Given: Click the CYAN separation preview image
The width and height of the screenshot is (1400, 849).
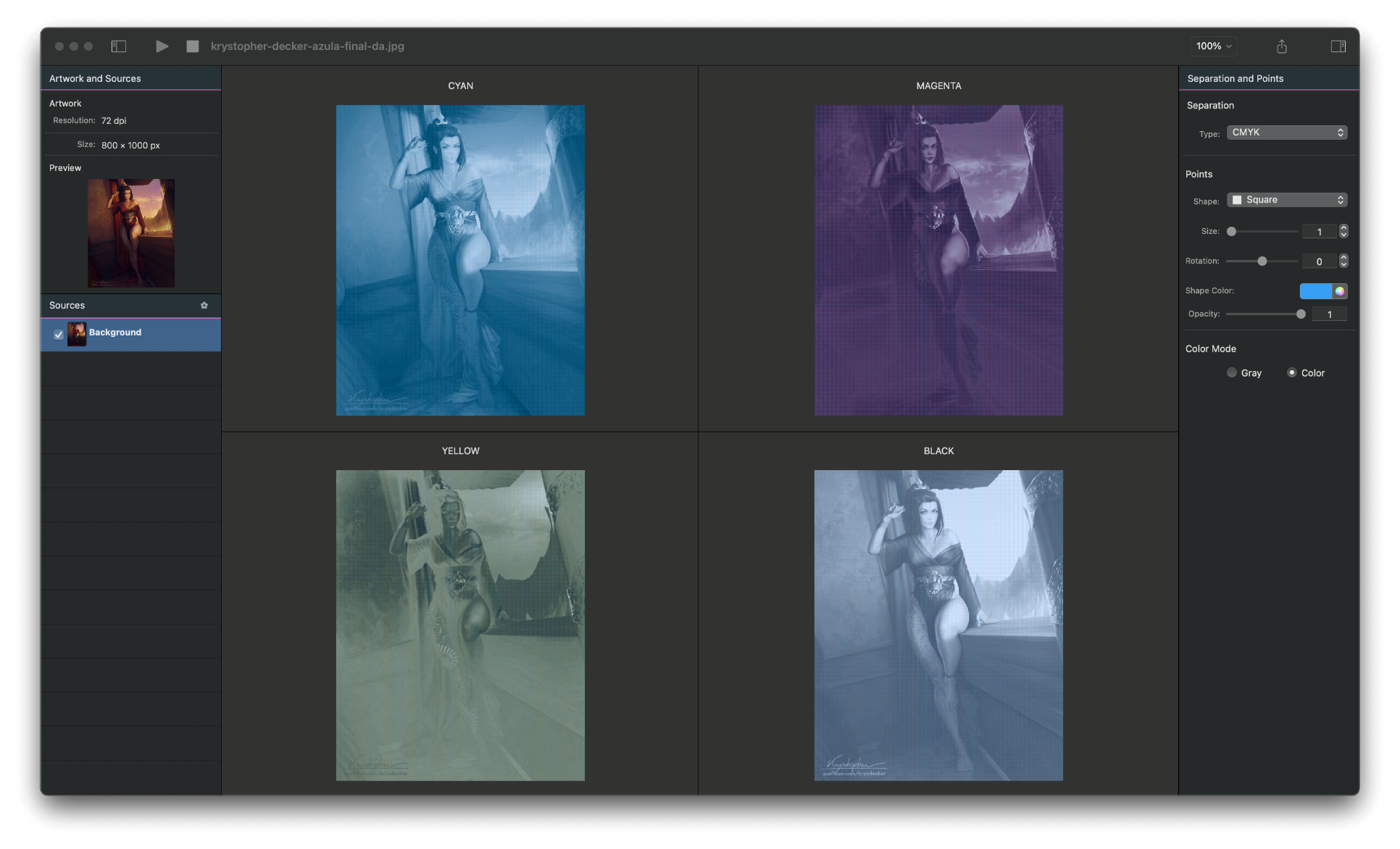Looking at the screenshot, I should tap(460, 261).
